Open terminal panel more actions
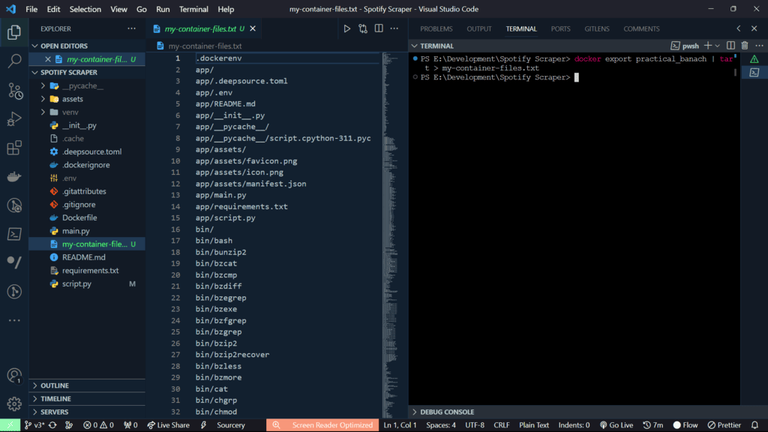Screen dimensions: 768x432 [759, 46]
